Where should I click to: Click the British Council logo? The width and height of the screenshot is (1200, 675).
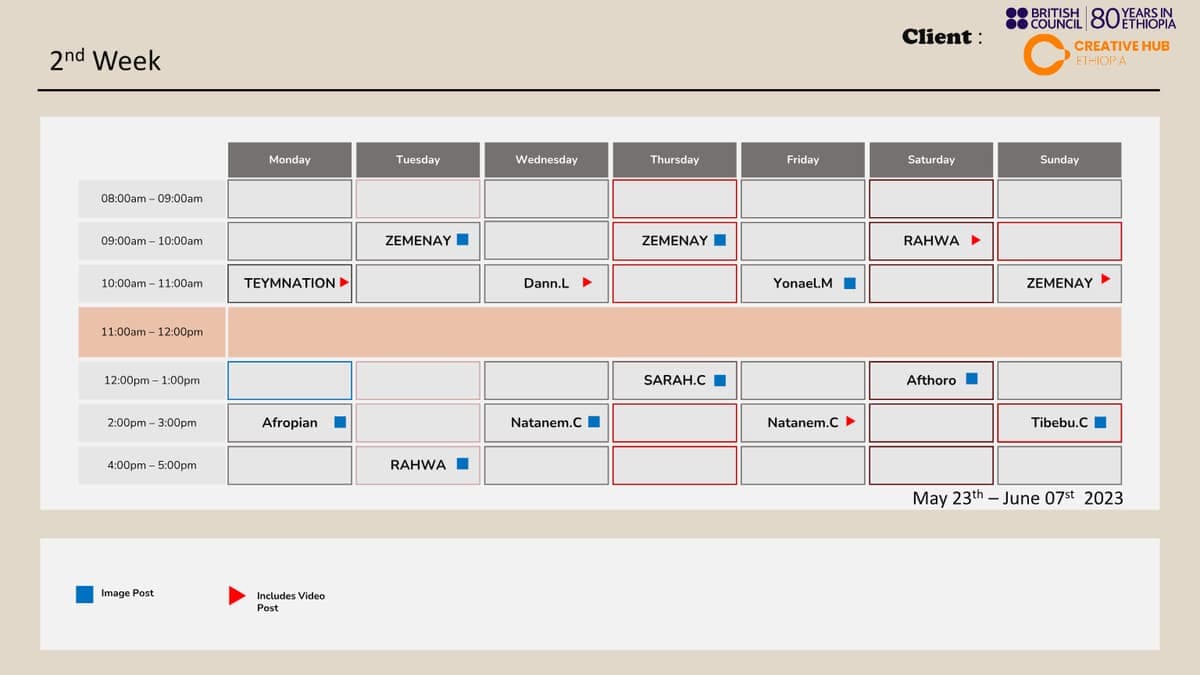click(x=1044, y=18)
